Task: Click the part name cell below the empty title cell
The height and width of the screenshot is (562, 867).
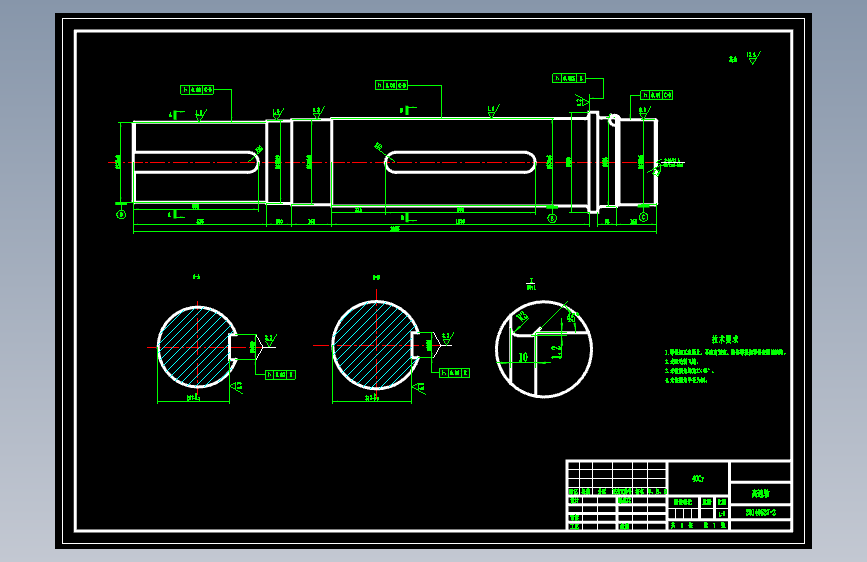Action: (x=760, y=493)
